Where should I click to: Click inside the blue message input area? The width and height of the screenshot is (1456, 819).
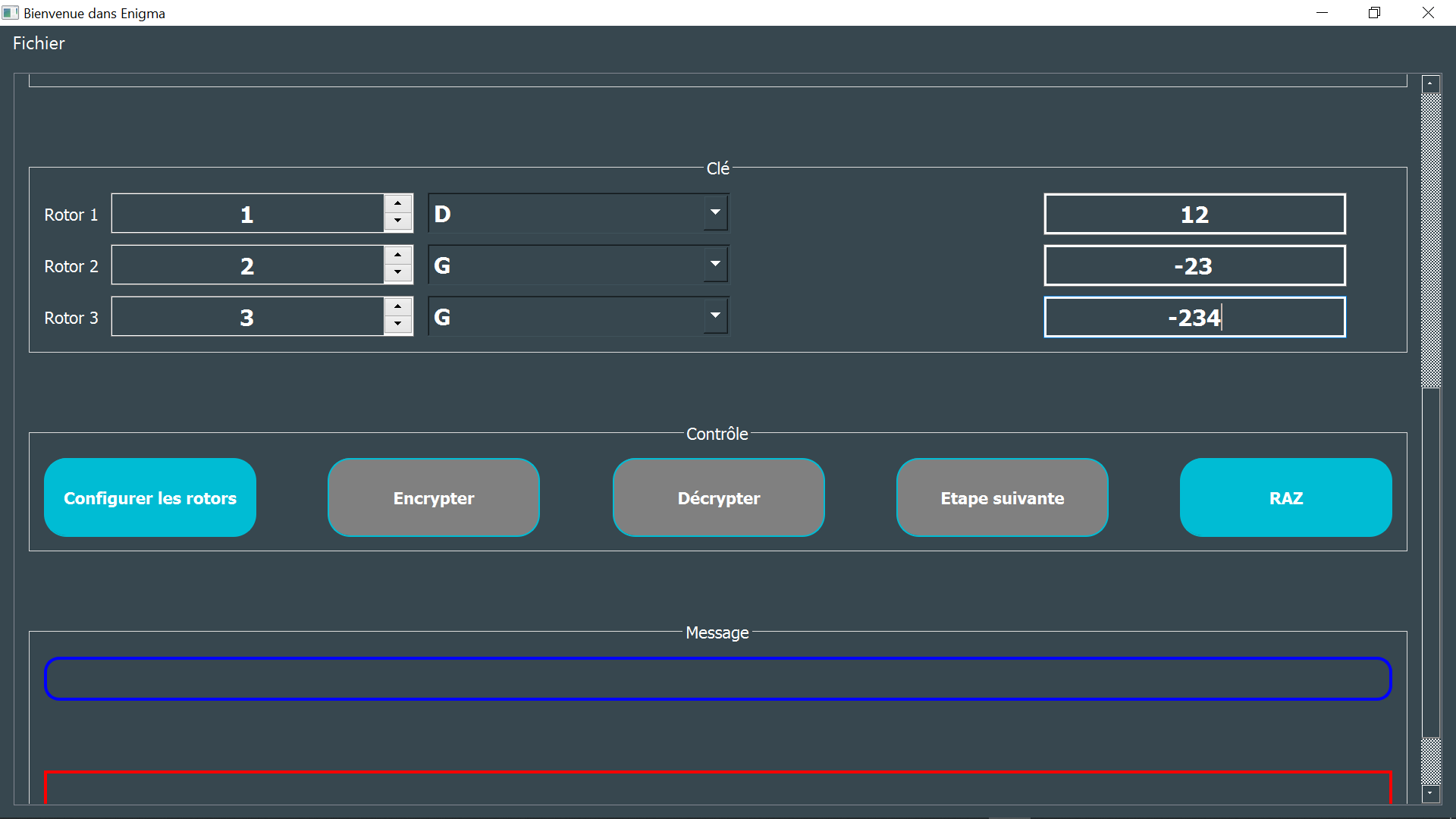click(717, 679)
